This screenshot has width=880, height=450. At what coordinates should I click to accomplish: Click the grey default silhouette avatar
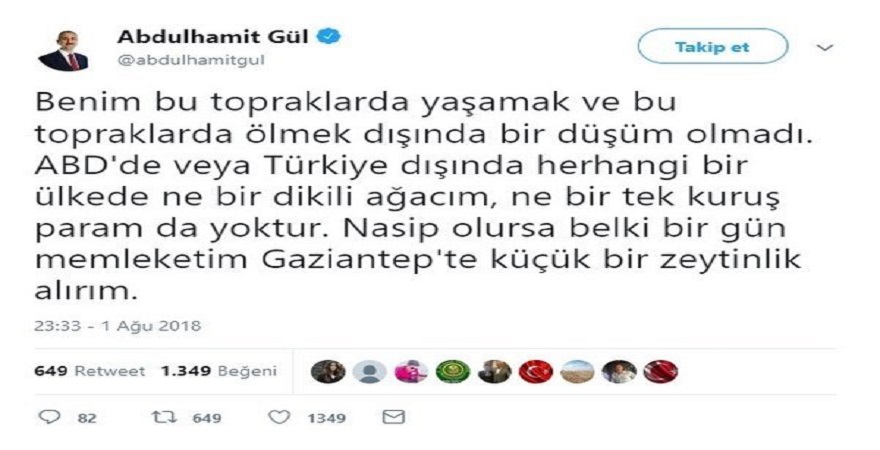370,371
